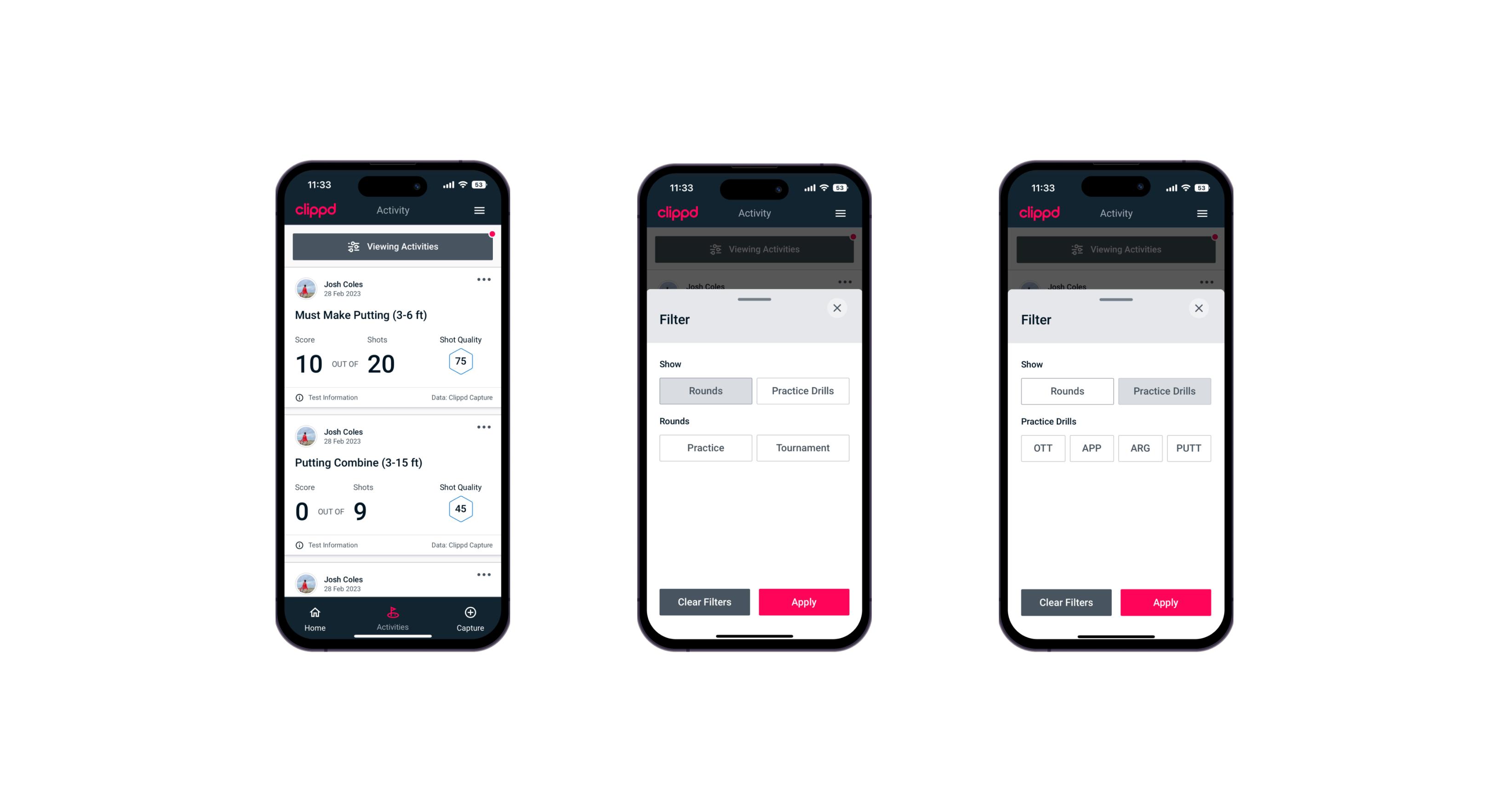This screenshot has width=1509, height=812.
Task: Select the PUTT practice drill filter
Action: (x=1193, y=448)
